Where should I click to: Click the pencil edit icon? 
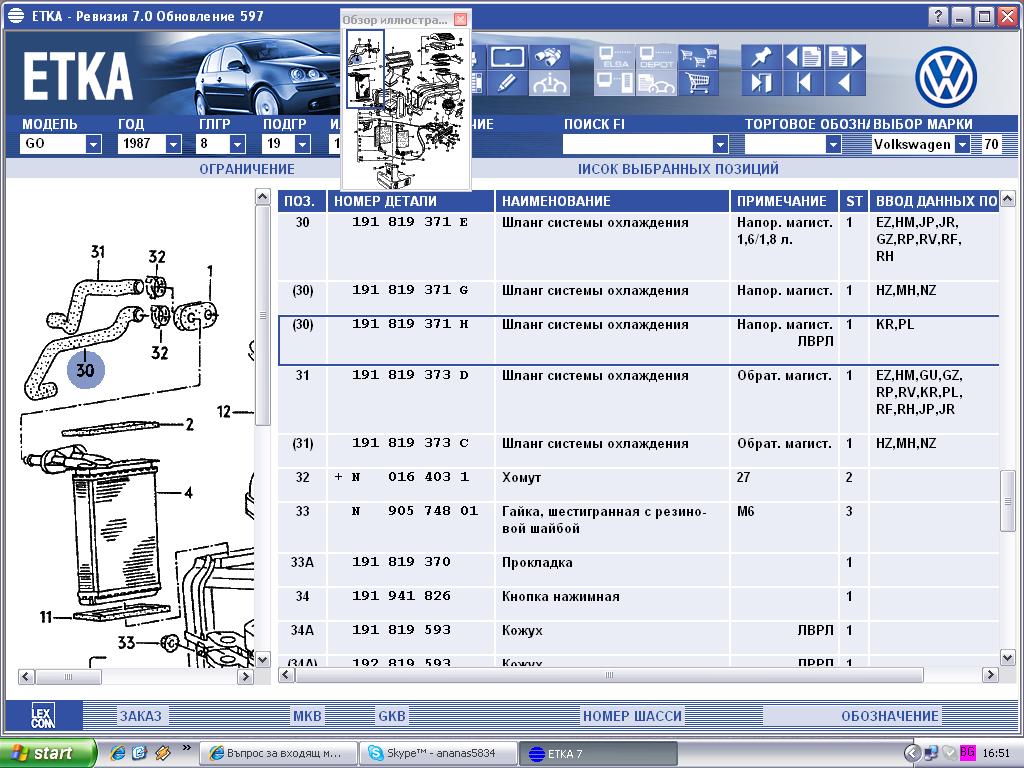pos(509,83)
